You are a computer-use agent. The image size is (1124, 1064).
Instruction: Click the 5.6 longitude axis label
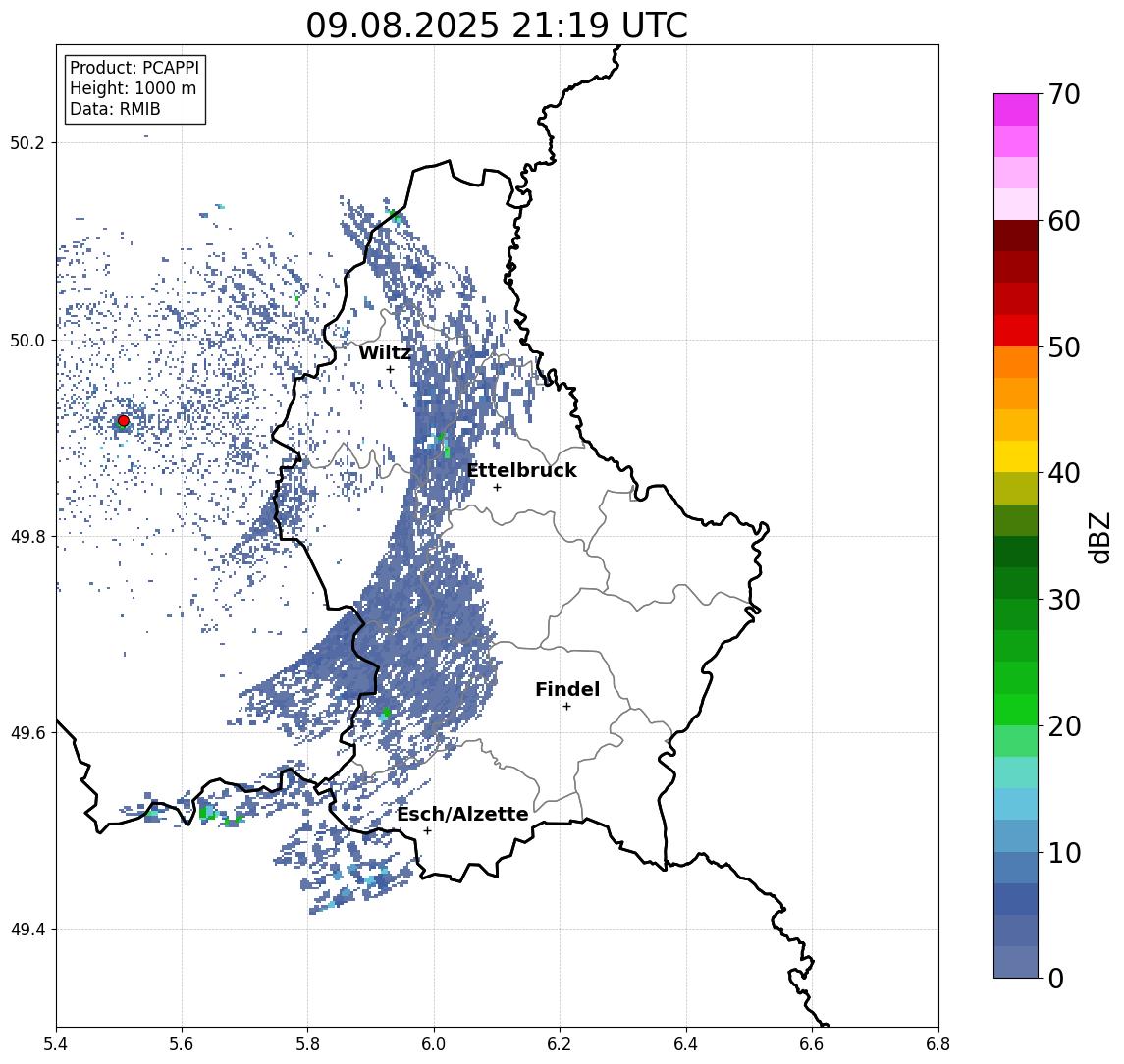point(182,1044)
